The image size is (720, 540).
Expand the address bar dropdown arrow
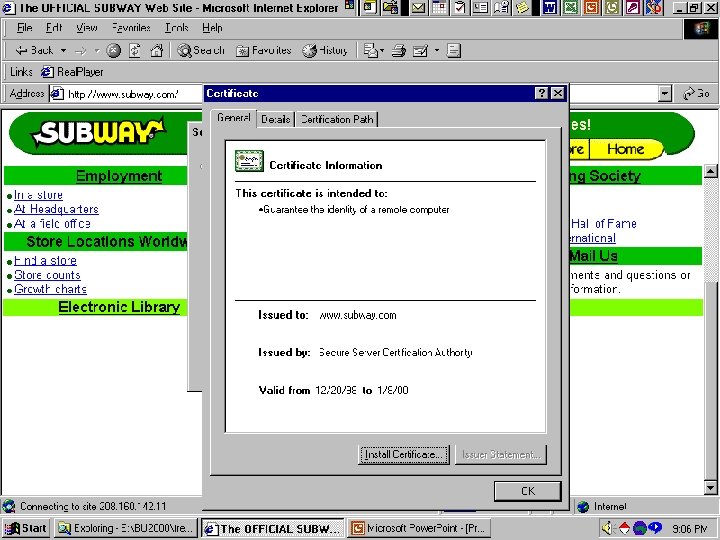coord(664,94)
